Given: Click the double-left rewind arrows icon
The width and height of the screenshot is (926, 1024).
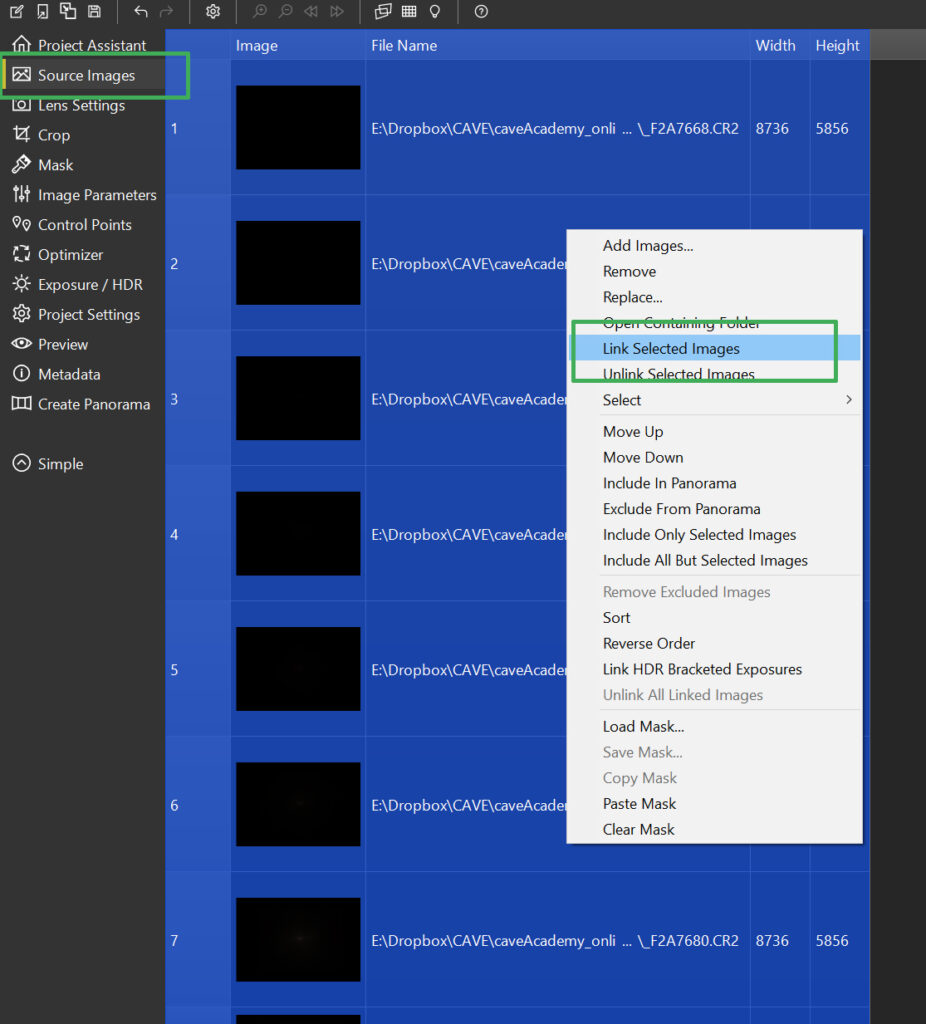Looking at the screenshot, I should pos(311,11).
